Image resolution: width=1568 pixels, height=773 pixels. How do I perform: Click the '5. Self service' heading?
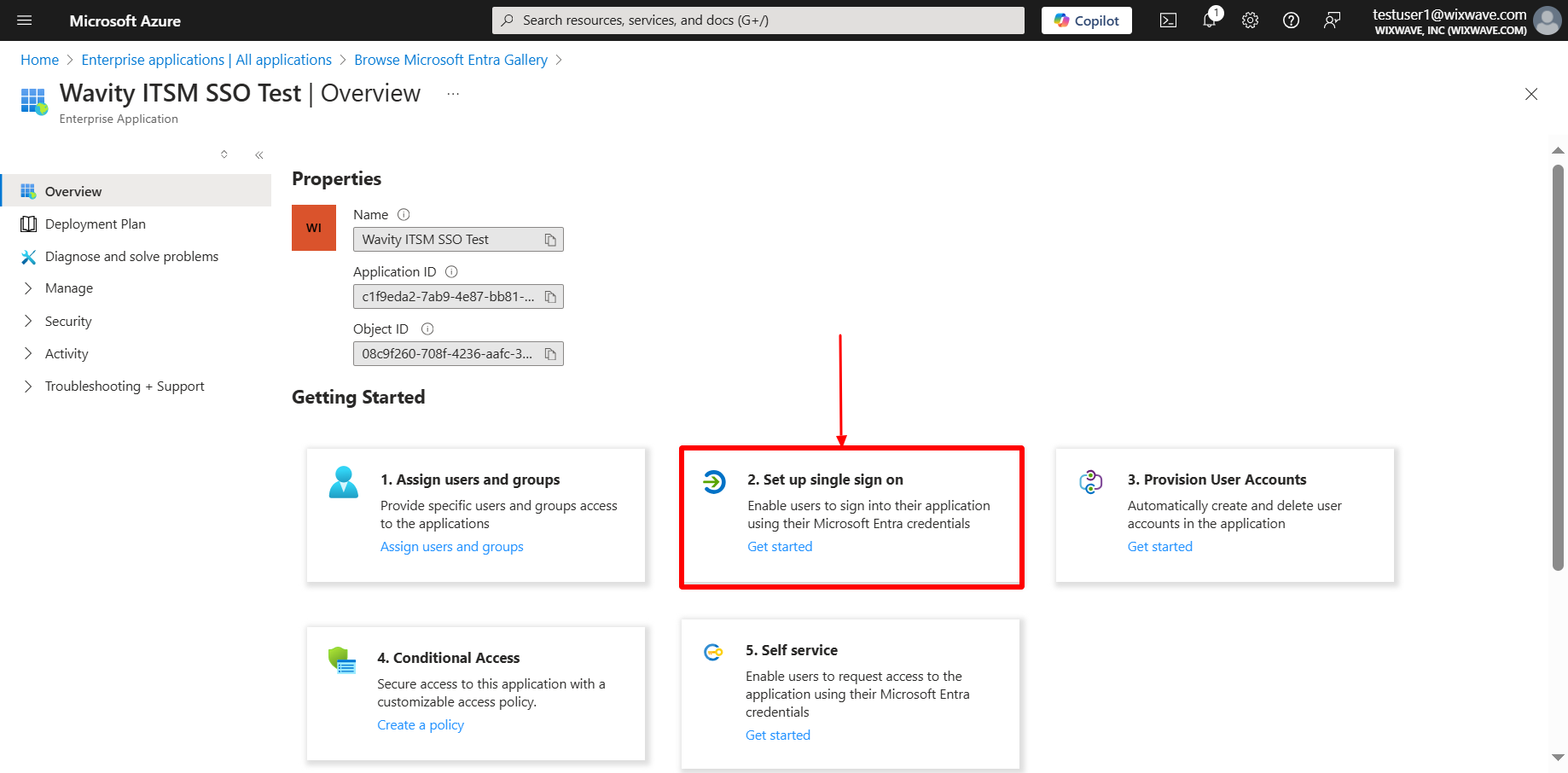[792, 650]
